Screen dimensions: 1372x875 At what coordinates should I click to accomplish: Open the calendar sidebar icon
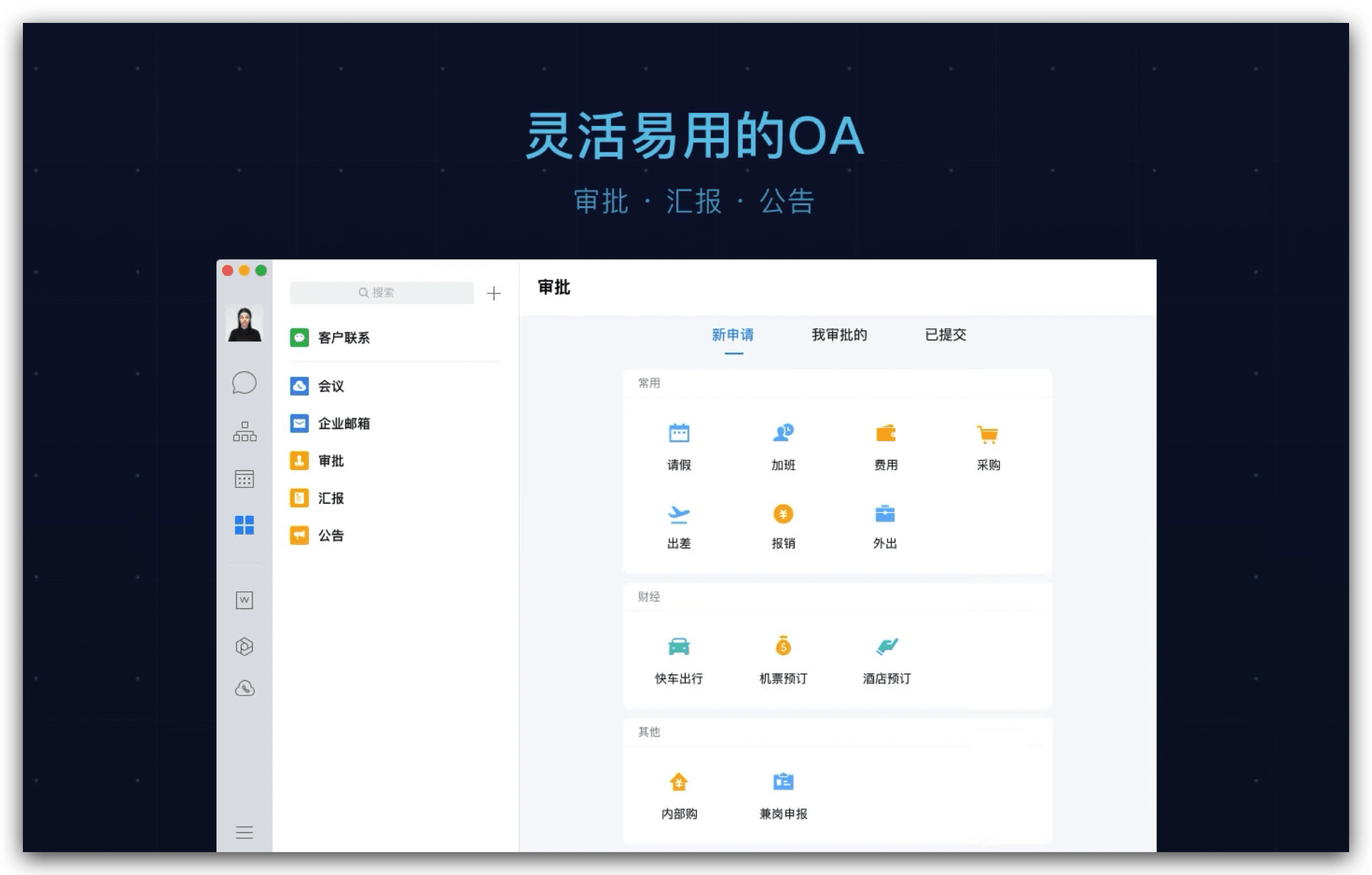click(x=245, y=478)
